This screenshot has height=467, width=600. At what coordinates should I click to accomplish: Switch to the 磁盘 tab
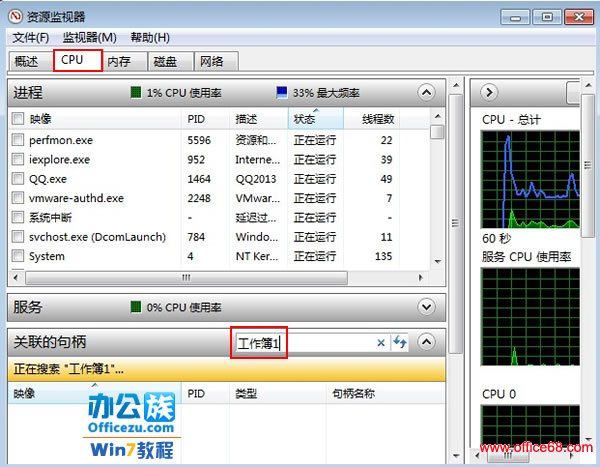tap(171, 61)
